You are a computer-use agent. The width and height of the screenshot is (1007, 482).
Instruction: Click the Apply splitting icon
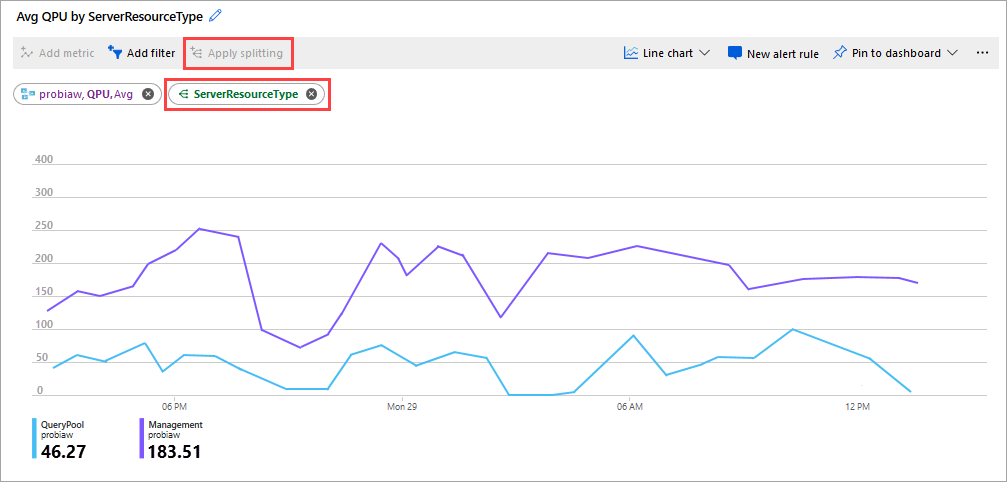[x=196, y=53]
